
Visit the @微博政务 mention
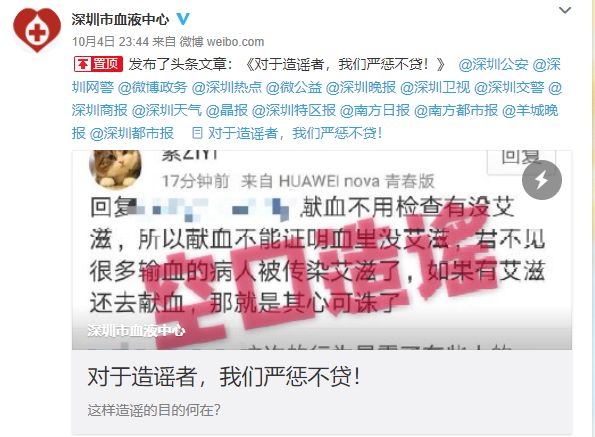tap(153, 88)
